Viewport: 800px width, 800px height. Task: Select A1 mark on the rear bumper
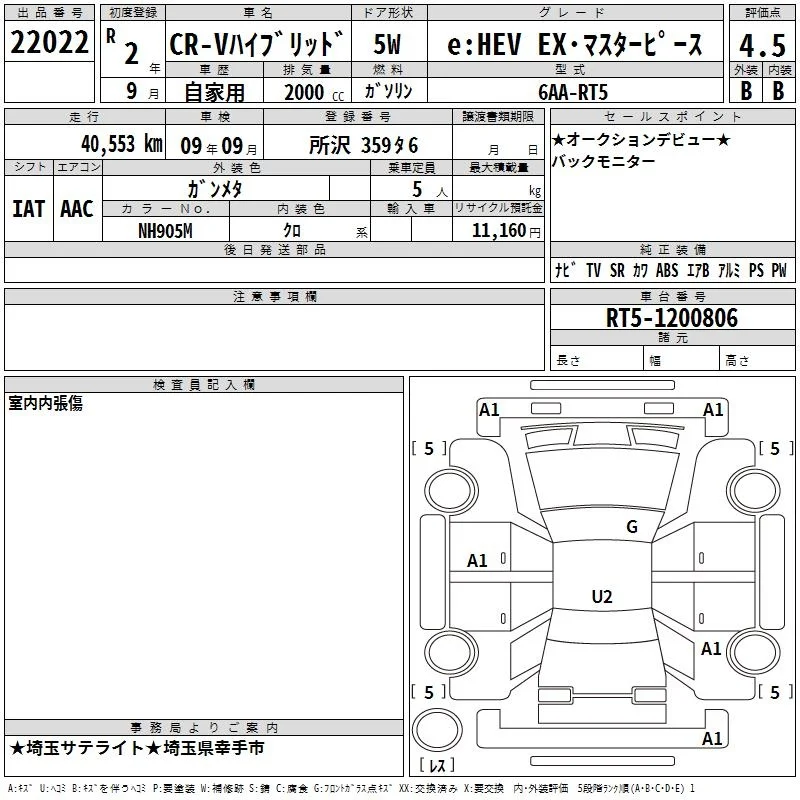[x=712, y=738]
